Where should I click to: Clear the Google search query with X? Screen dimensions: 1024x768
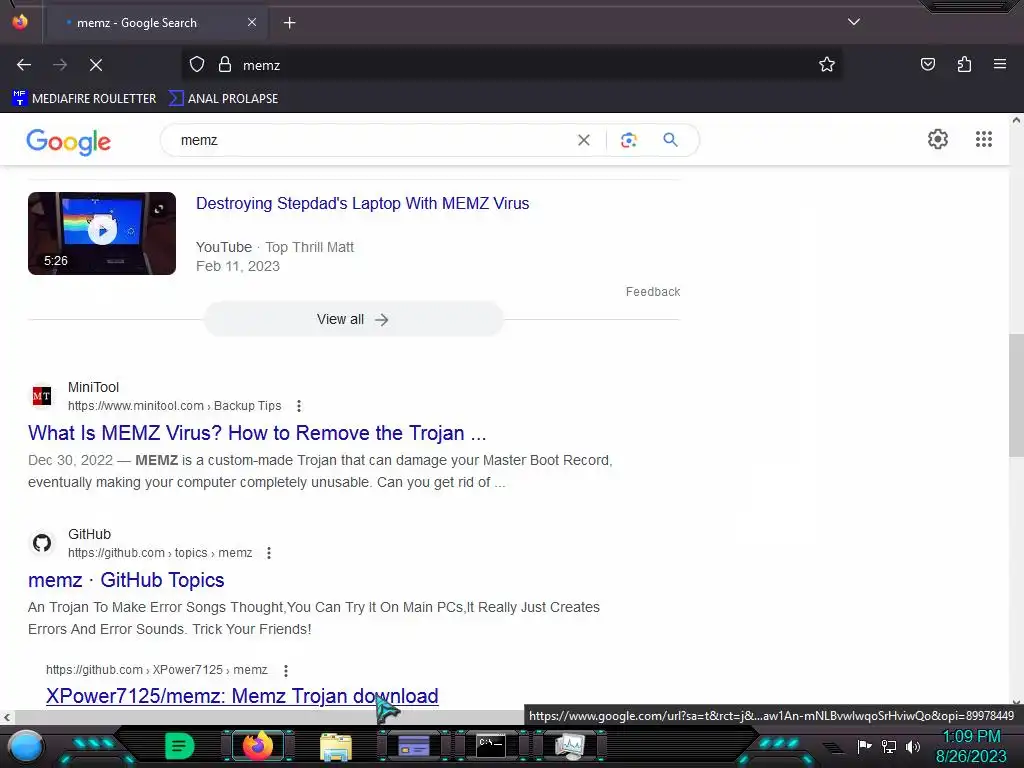pyautogui.click(x=584, y=140)
